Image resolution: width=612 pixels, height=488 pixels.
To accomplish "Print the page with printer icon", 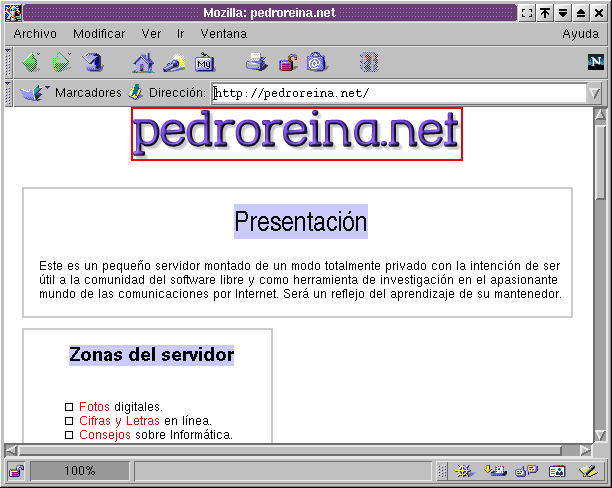I will [x=257, y=63].
